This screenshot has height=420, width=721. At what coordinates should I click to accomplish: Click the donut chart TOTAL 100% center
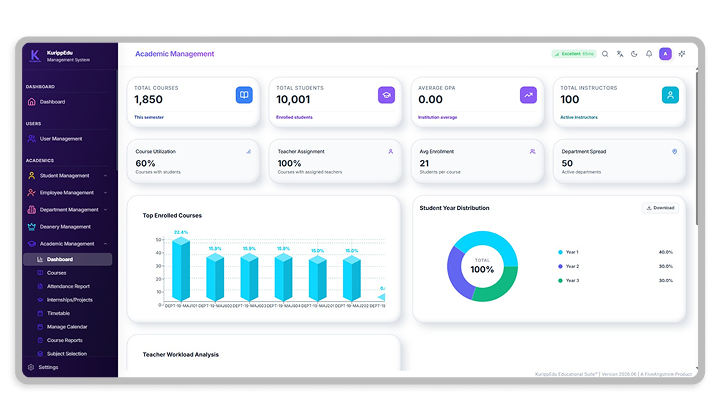pyautogui.click(x=482, y=267)
